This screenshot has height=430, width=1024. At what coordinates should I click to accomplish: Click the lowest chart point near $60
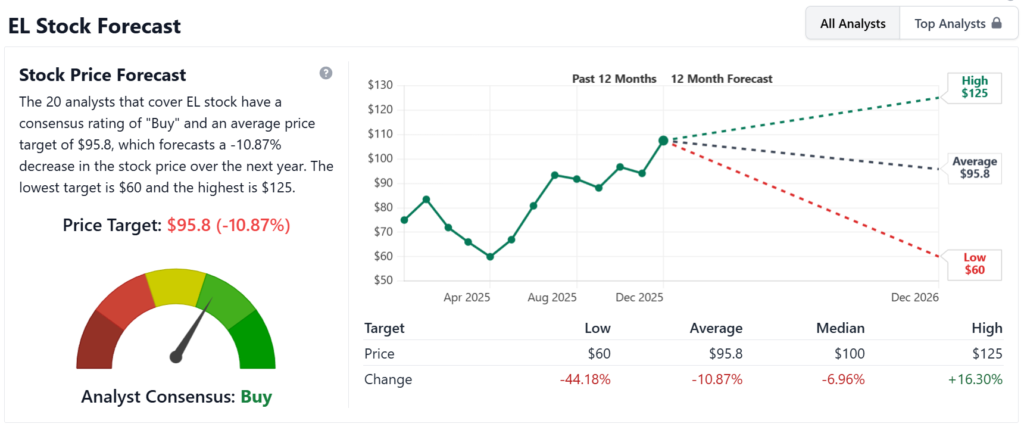pyautogui.click(x=490, y=256)
